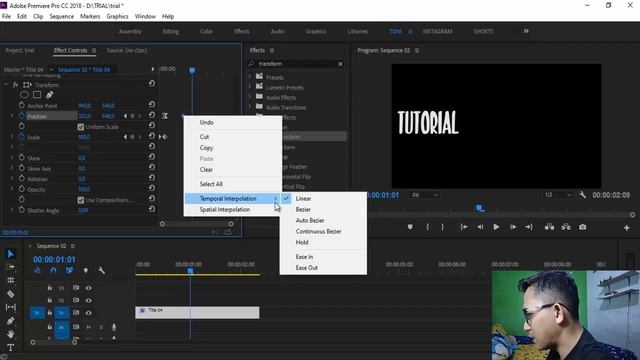Viewport: 640px width, 360px height.
Task: Select the Type tool
Action: click(11, 347)
